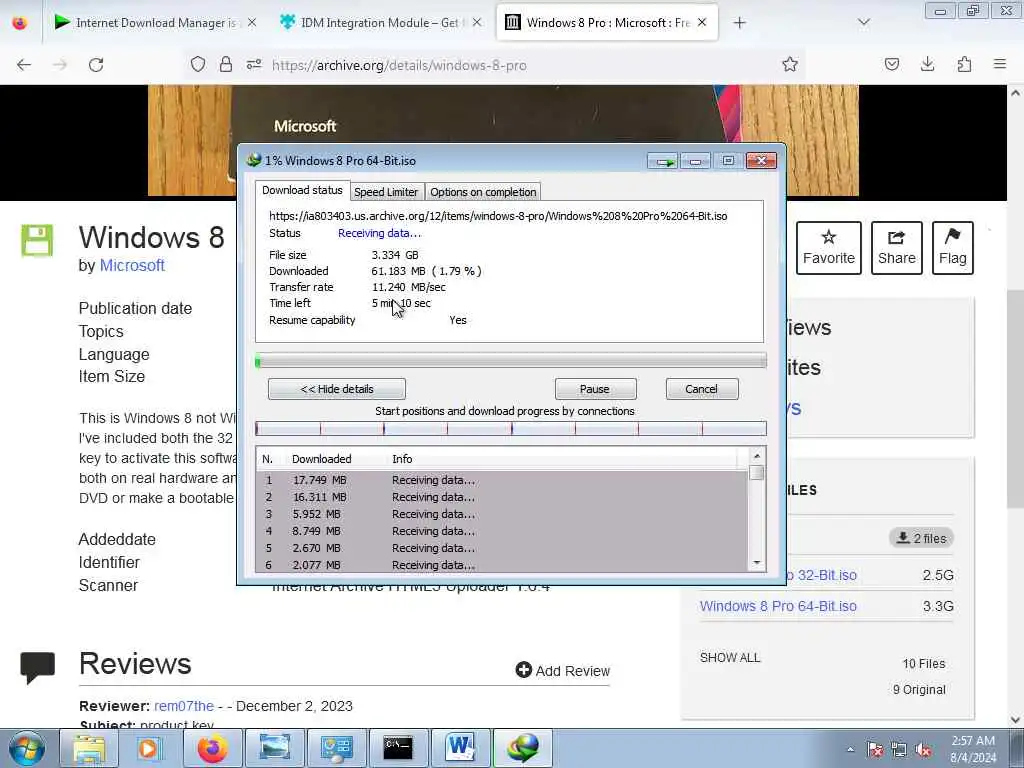Click scroll up arrow in connections list

click(757, 456)
